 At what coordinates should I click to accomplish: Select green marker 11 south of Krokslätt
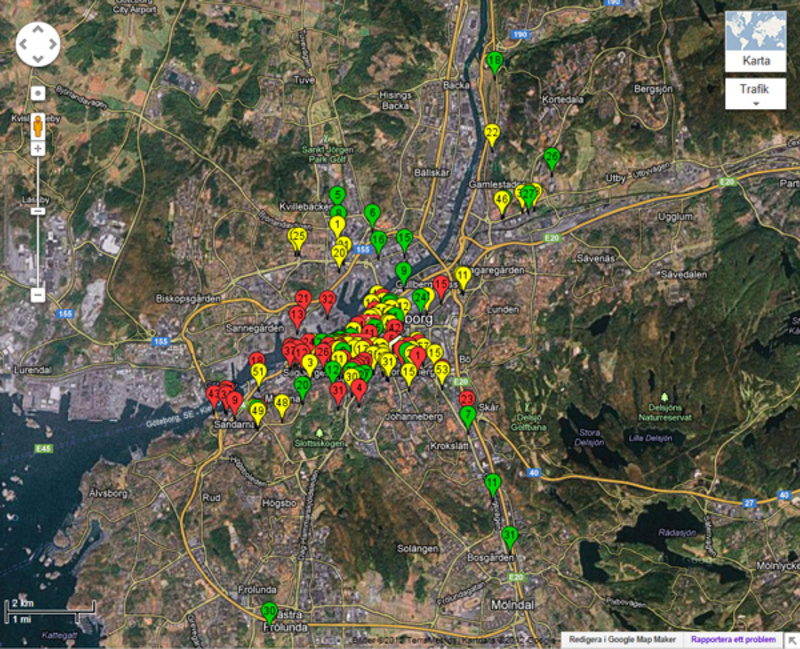(x=492, y=483)
